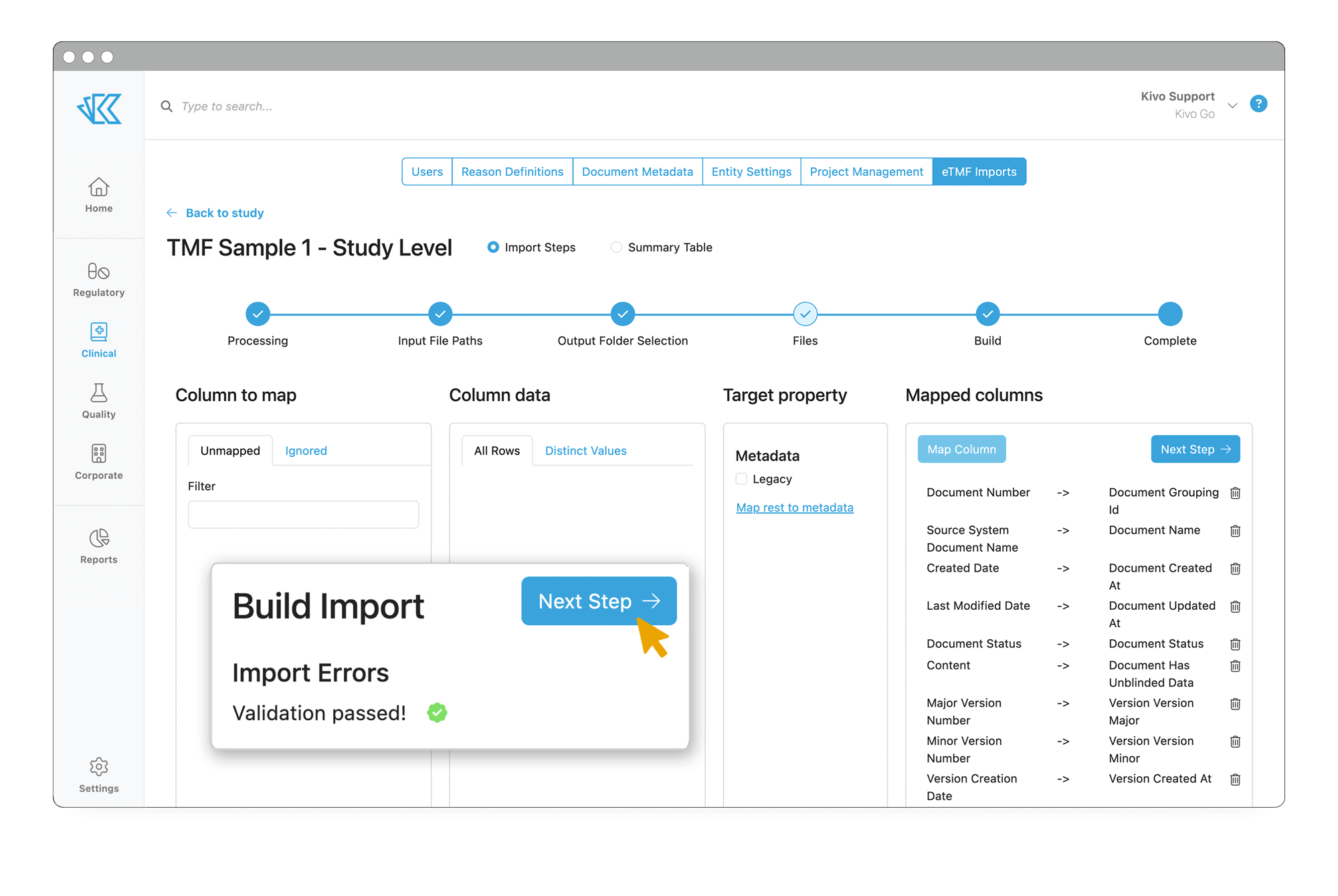Click the Back to study arrow icon
The height and width of the screenshot is (896, 1338).
(x=172, y=213)
